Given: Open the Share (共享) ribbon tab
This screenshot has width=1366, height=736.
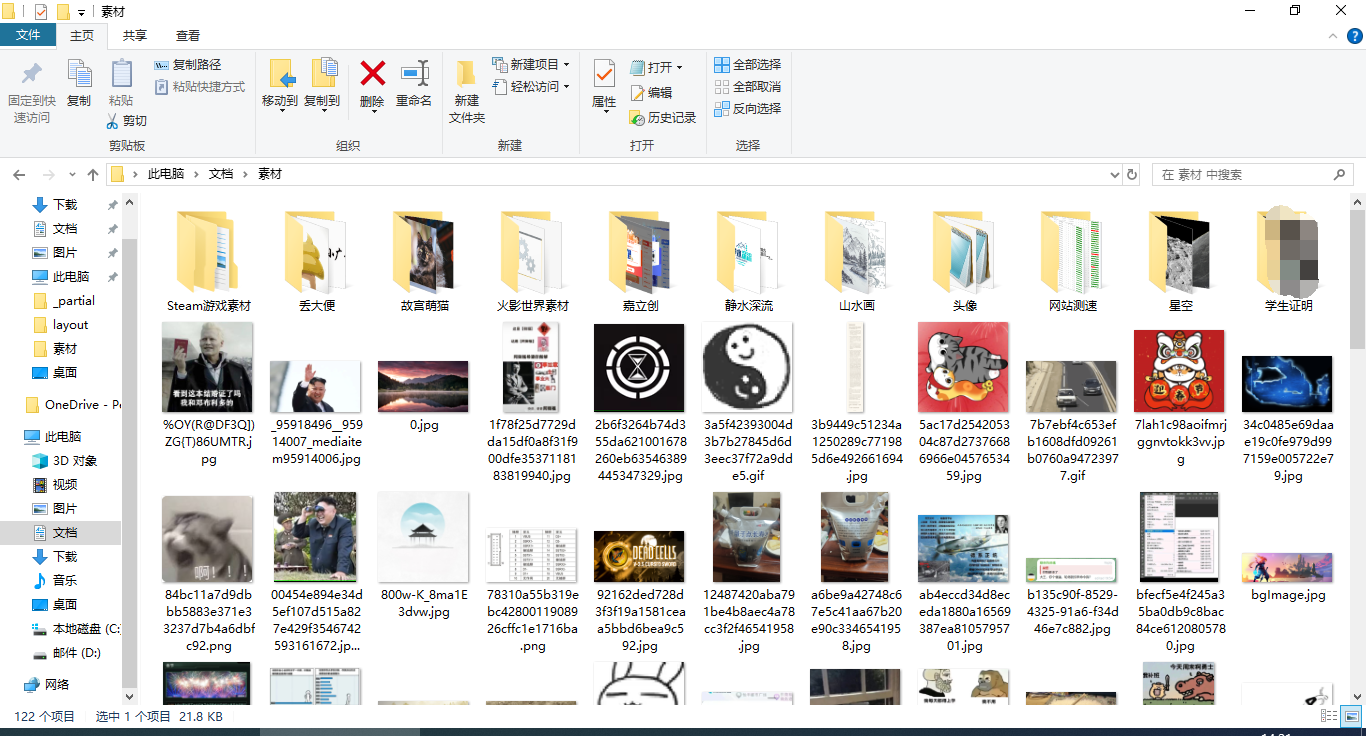Looking at the screenshot, I should tap(135, 35).
